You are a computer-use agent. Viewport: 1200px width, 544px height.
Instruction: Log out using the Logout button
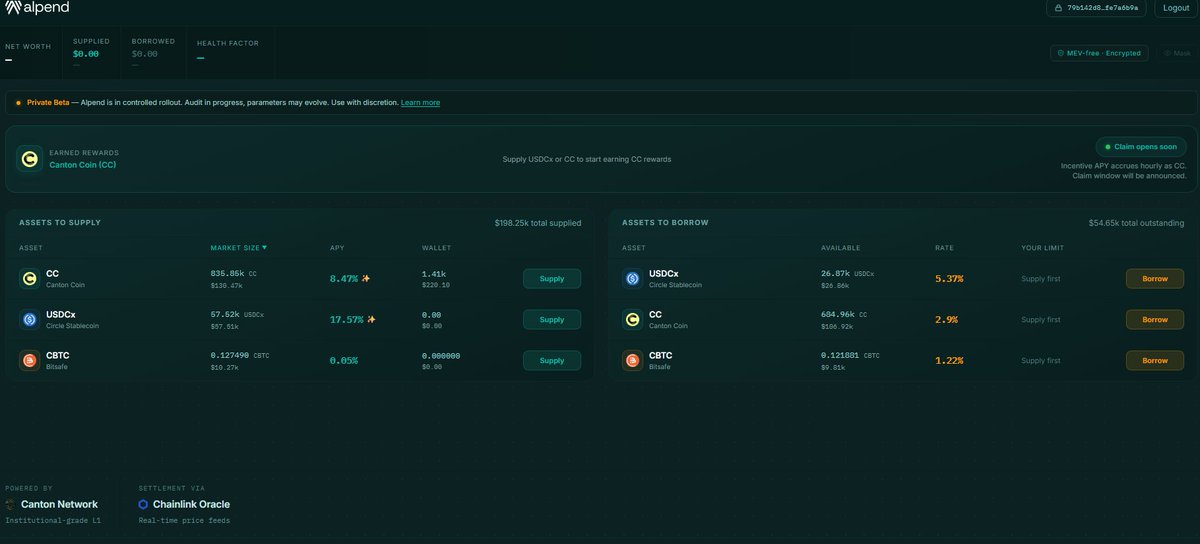1176,8
